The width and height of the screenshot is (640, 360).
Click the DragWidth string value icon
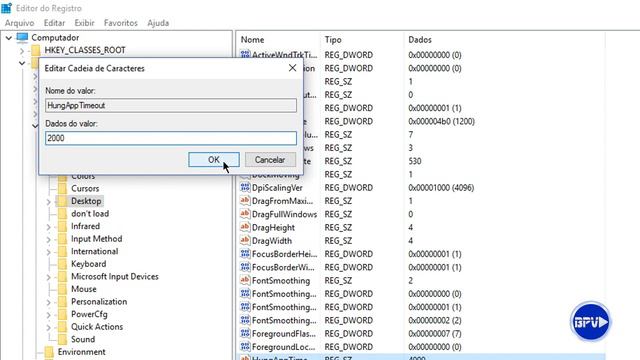tap(245, 240)
